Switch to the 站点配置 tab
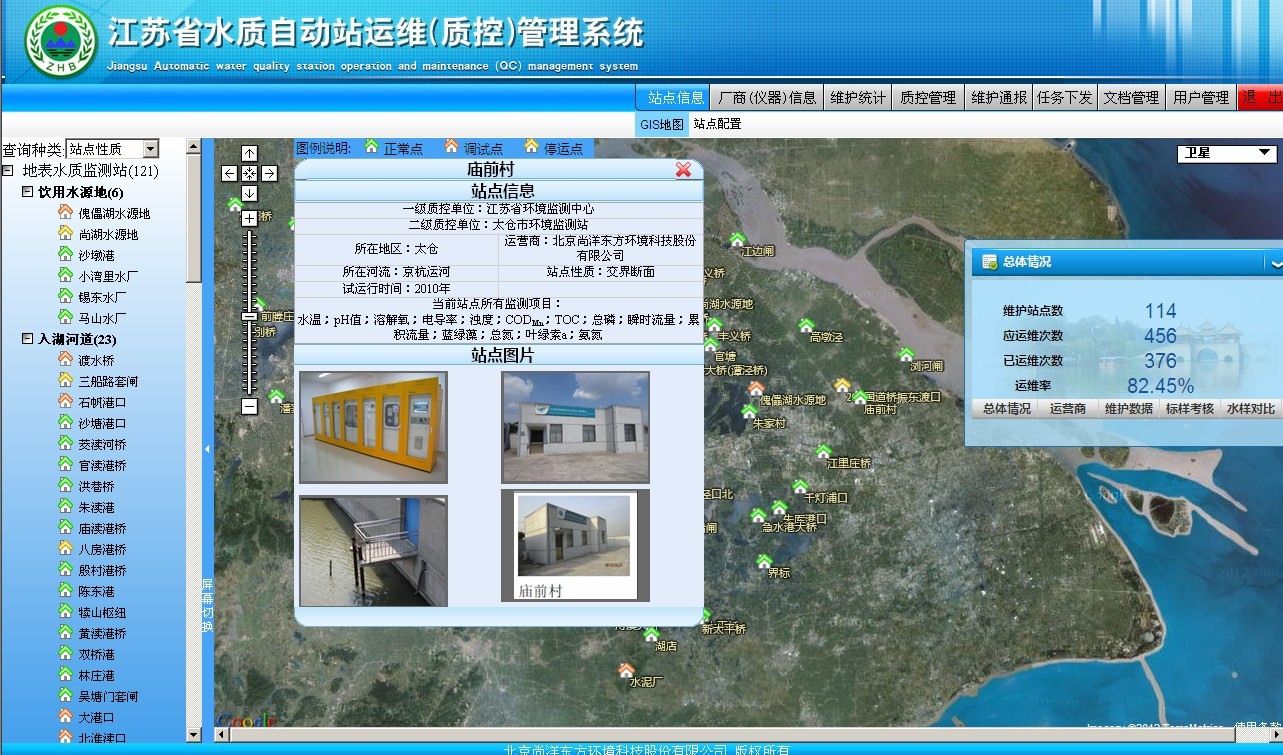The width and height of the screenshot is (1283, 755). [x=717, y=125]
